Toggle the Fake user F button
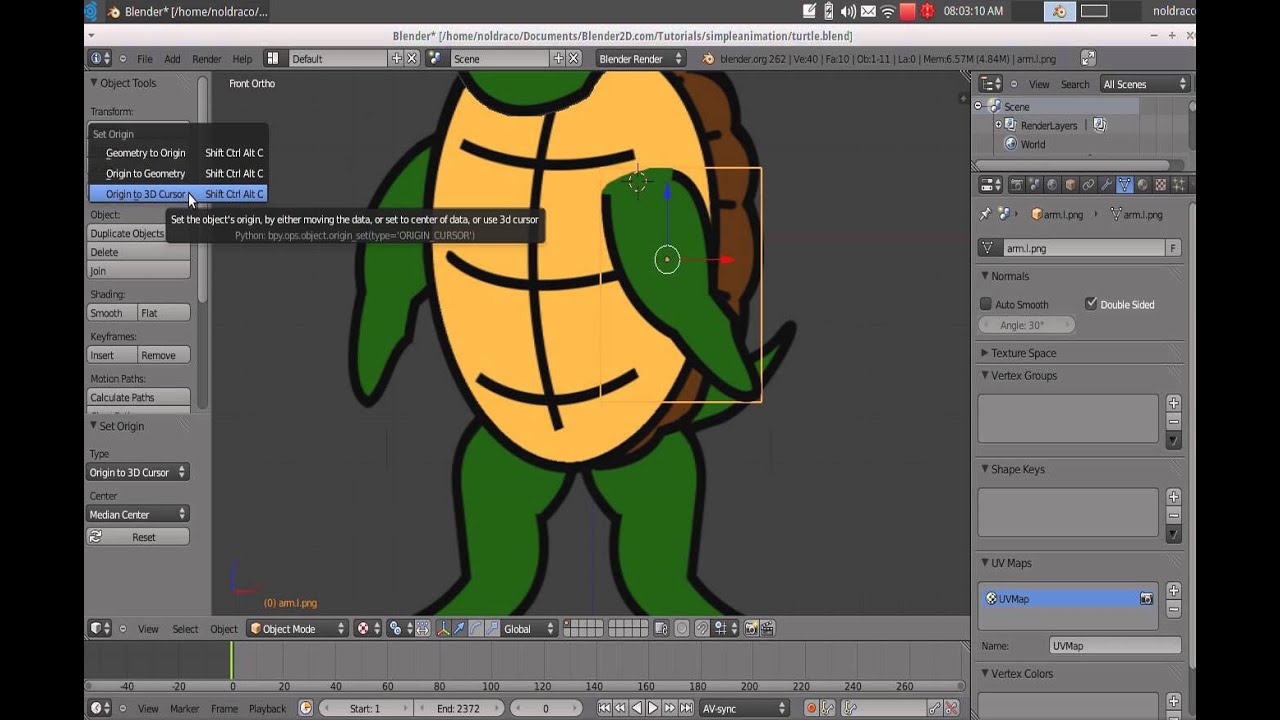Viewport: 1280px width, 720px height. tap(1173, 248)
